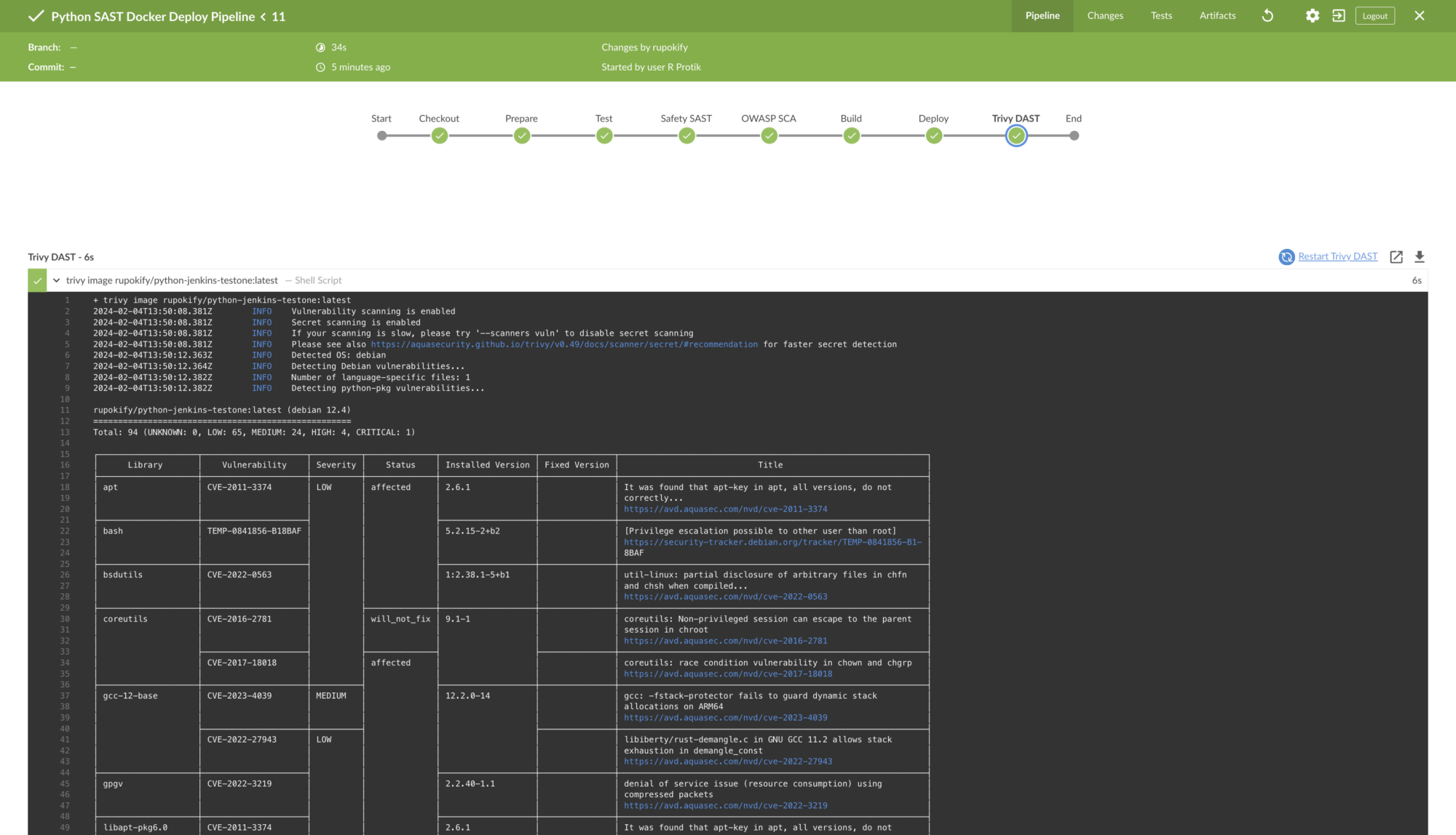Viewport: 1456px width, 835px height.
Task: Open the log in a new window
Action: click(x=1396, y=257)
